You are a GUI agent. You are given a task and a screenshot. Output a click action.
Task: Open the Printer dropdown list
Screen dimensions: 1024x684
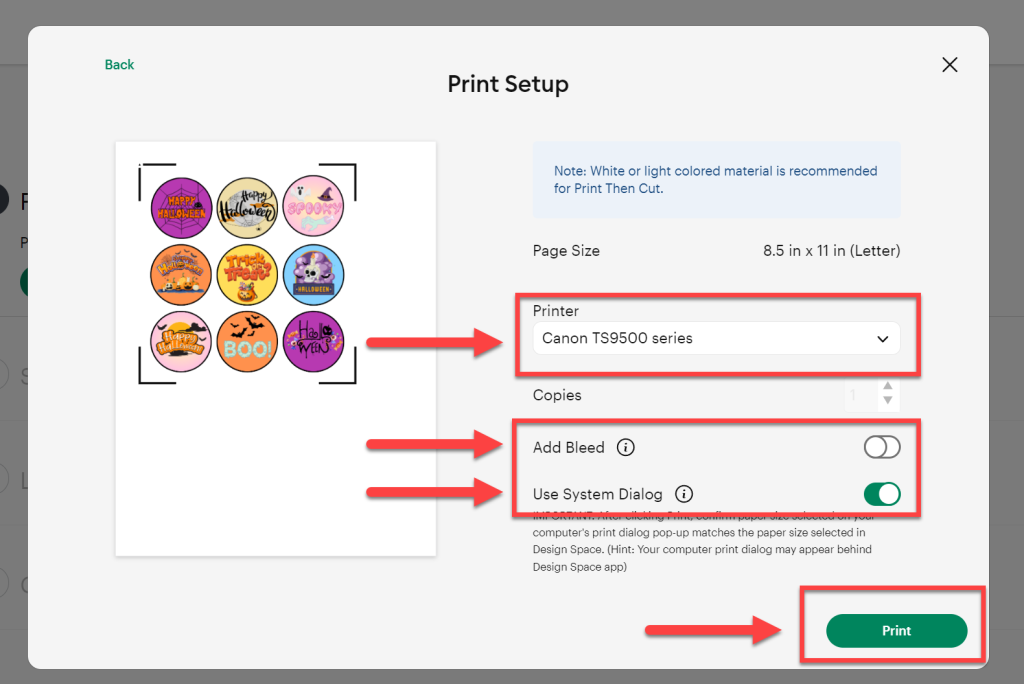pos(716,338)
